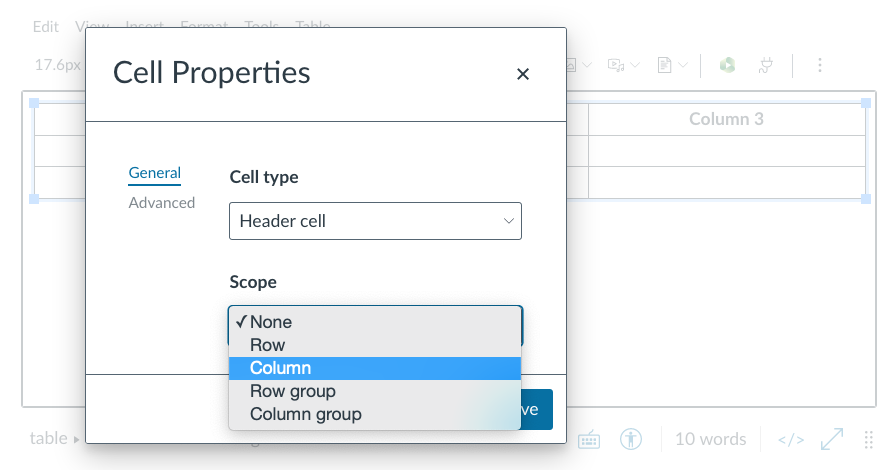Screen dimensions: 894x470
Task: Switch to the General tab
Action: pos(155,173)
